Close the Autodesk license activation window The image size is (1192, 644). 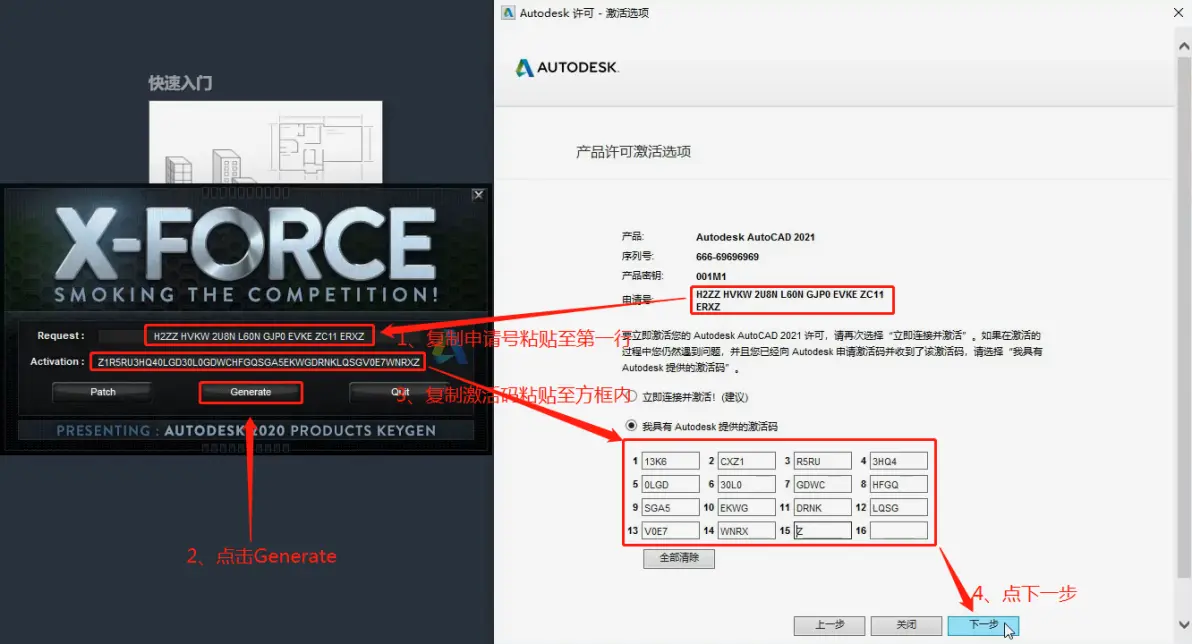coord(1178,12)
